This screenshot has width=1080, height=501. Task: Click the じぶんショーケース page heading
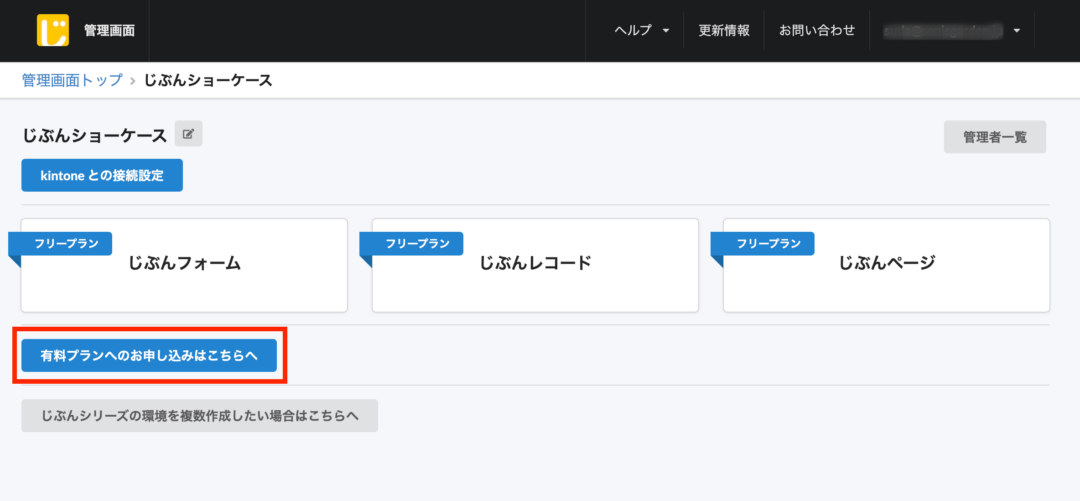pos(94,135)
